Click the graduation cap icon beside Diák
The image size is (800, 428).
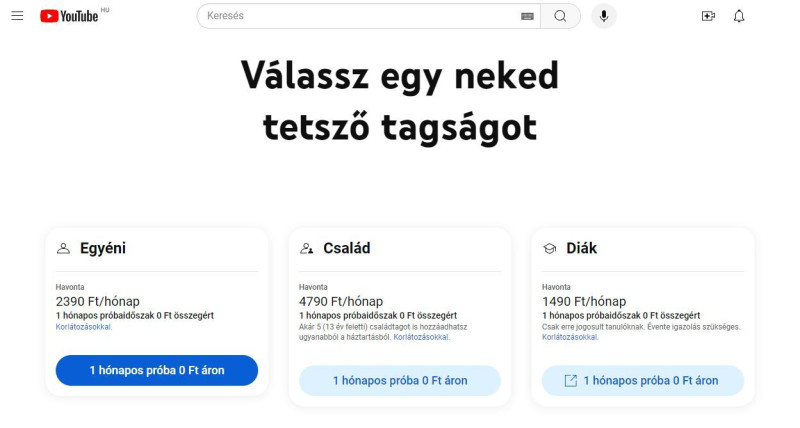(x=550, y=248)
